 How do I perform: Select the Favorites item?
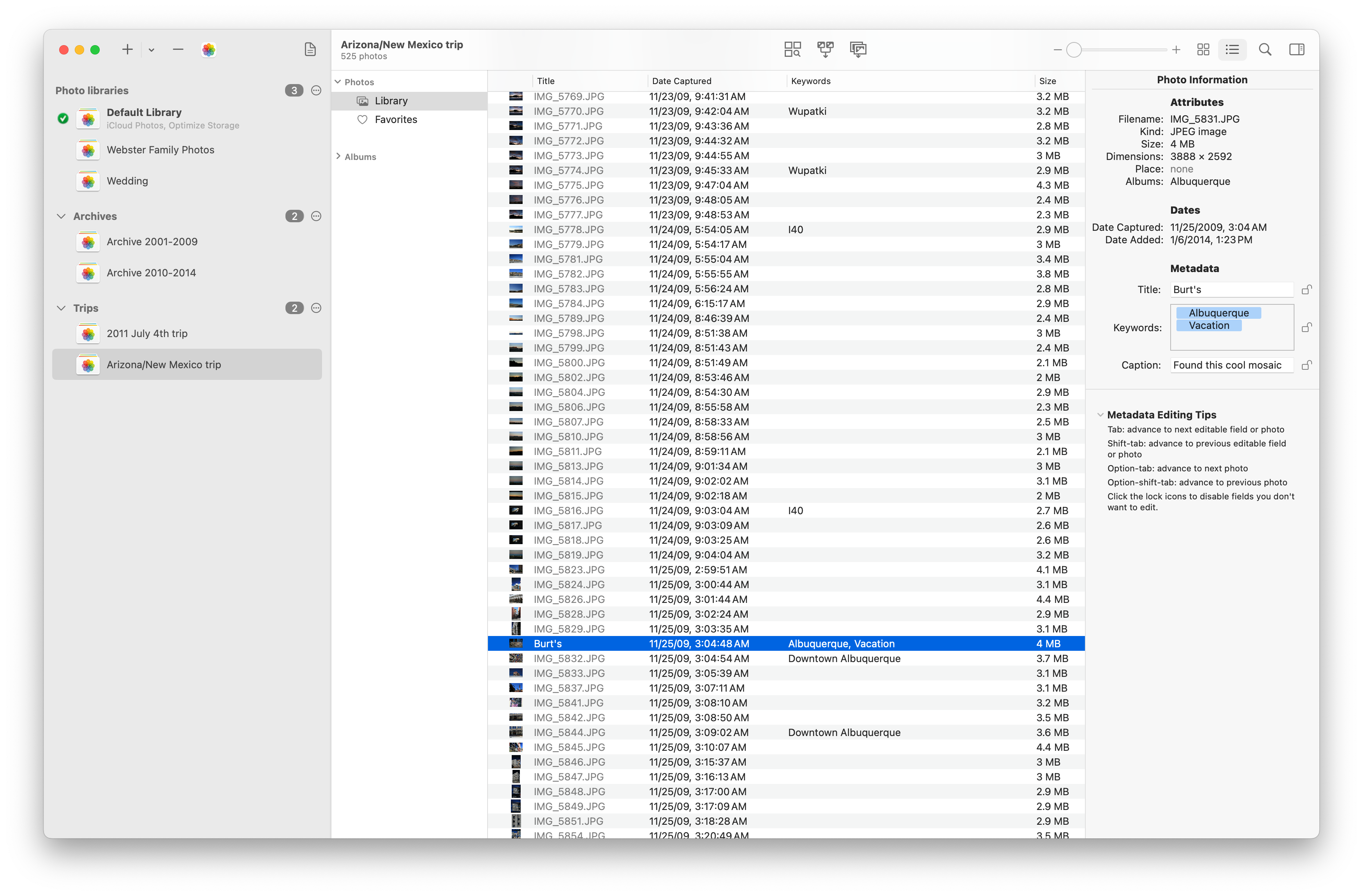tap(395, 119)
